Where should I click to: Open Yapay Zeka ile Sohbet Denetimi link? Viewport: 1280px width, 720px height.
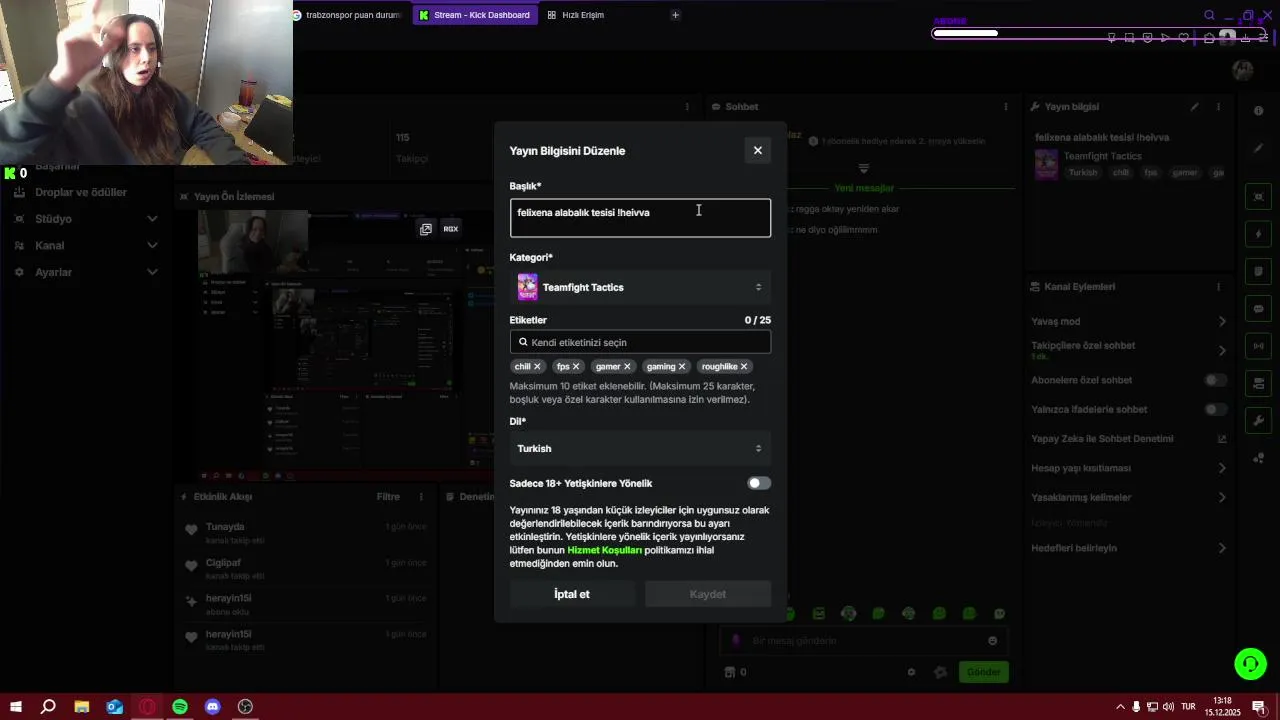[x=1128, y=439]
